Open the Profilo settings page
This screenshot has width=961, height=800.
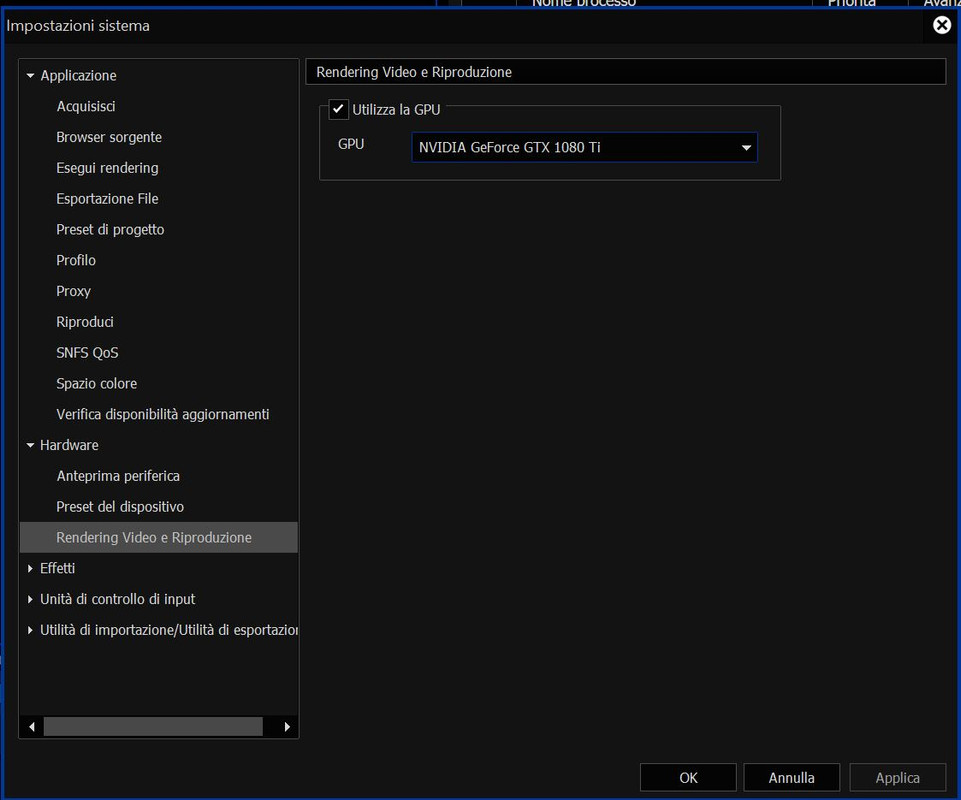click(76, 261)
